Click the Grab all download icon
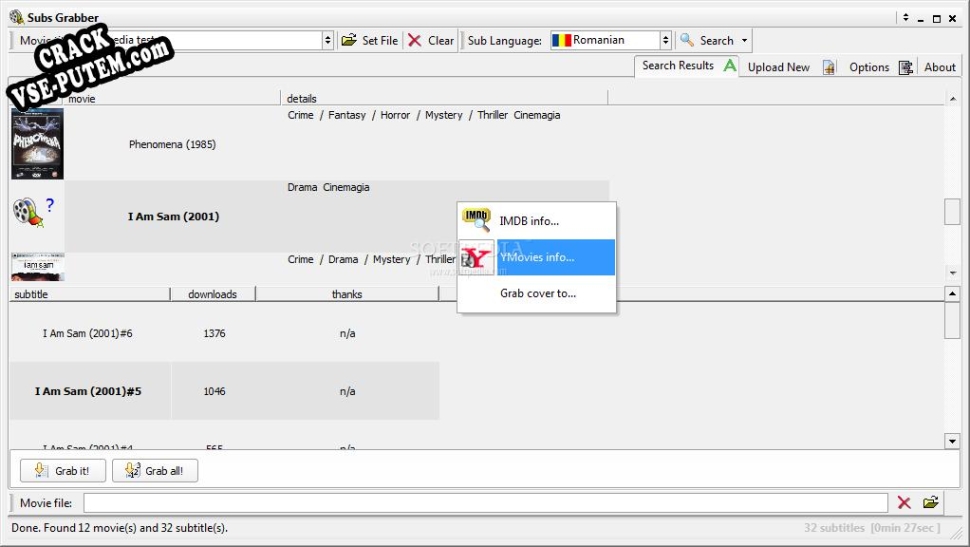970x547 pixels. point(132,470)
